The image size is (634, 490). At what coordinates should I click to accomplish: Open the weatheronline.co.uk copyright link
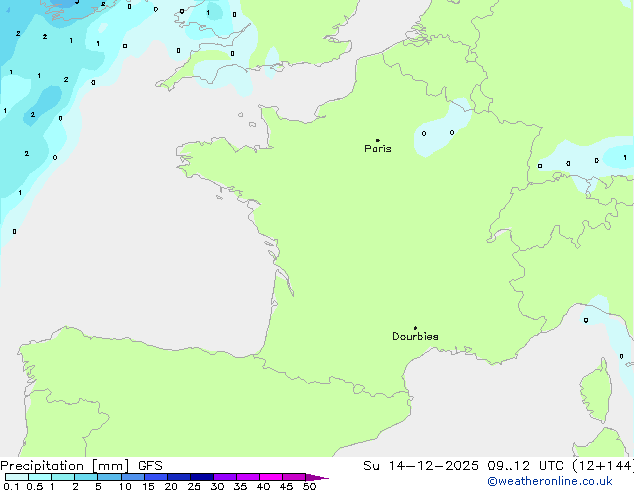pos(550,481)
